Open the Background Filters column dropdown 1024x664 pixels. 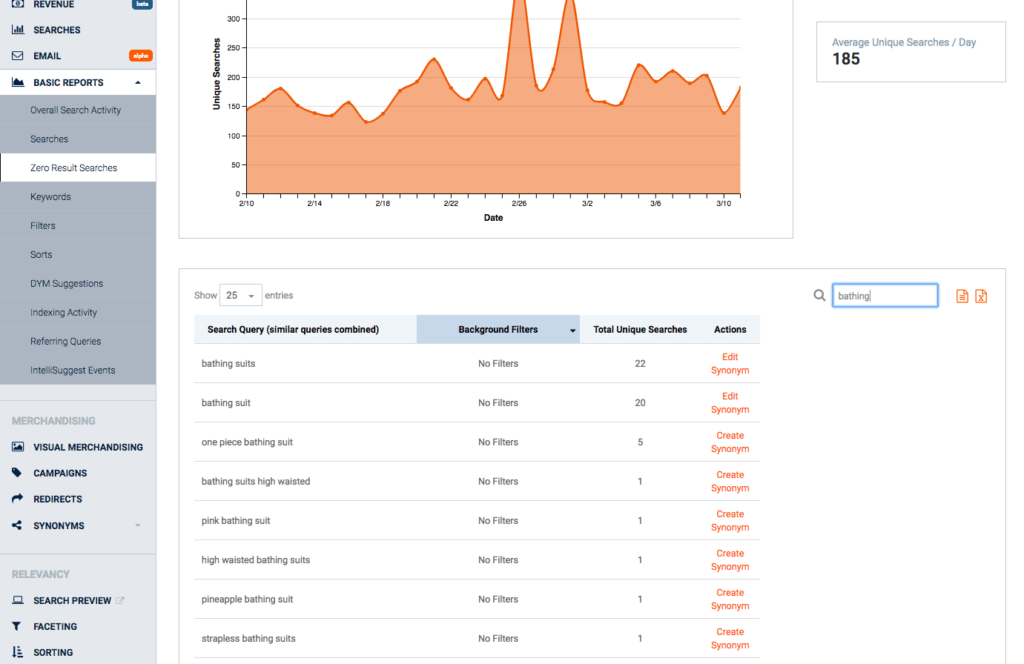click(x=571, y=329)
